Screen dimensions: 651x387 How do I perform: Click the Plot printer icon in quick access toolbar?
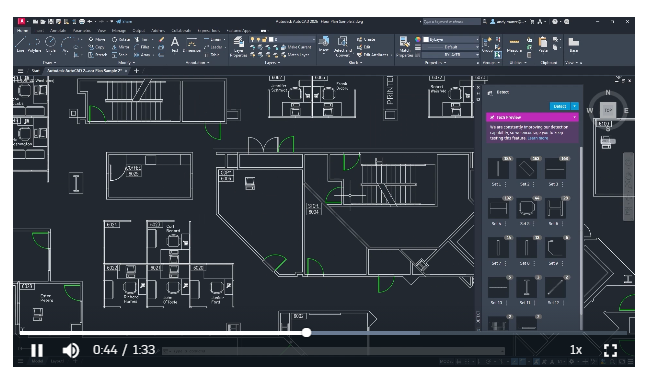(x=82, y=21)
